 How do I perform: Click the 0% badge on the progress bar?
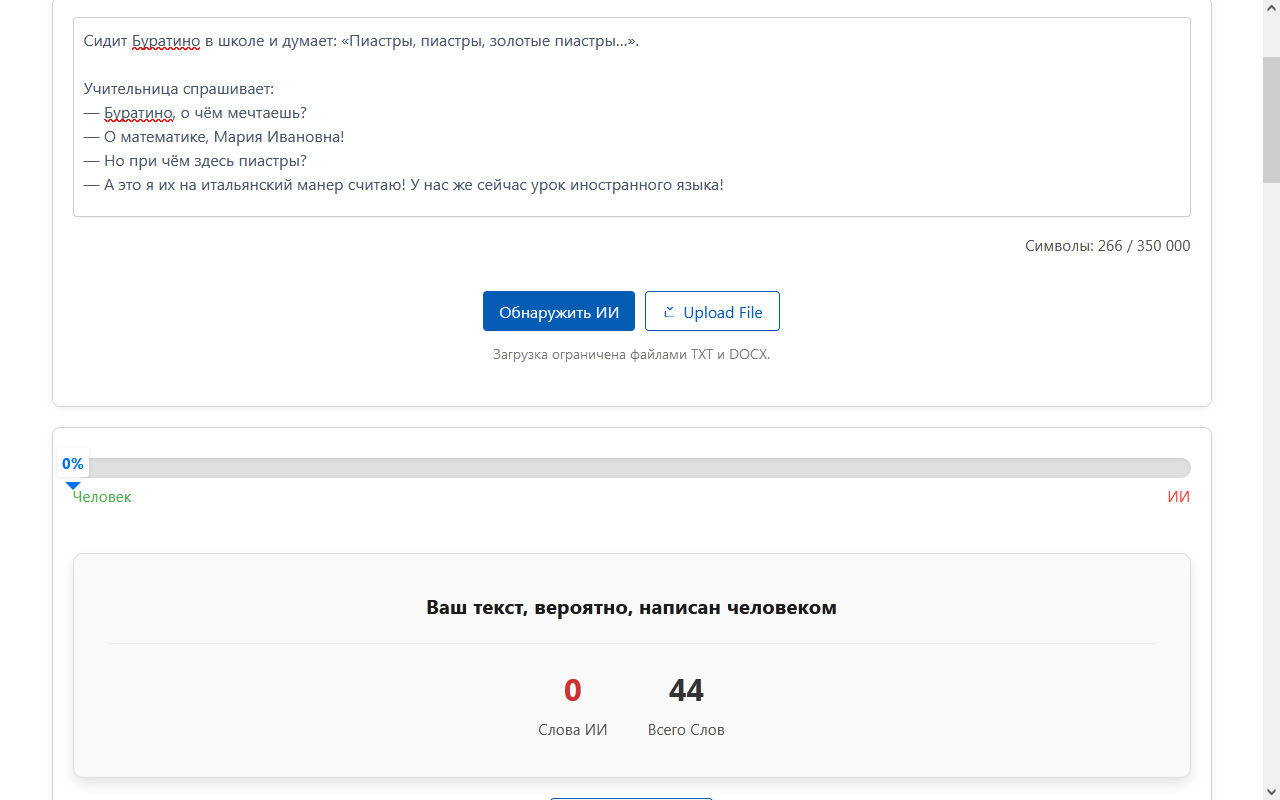tap(73, 464)
